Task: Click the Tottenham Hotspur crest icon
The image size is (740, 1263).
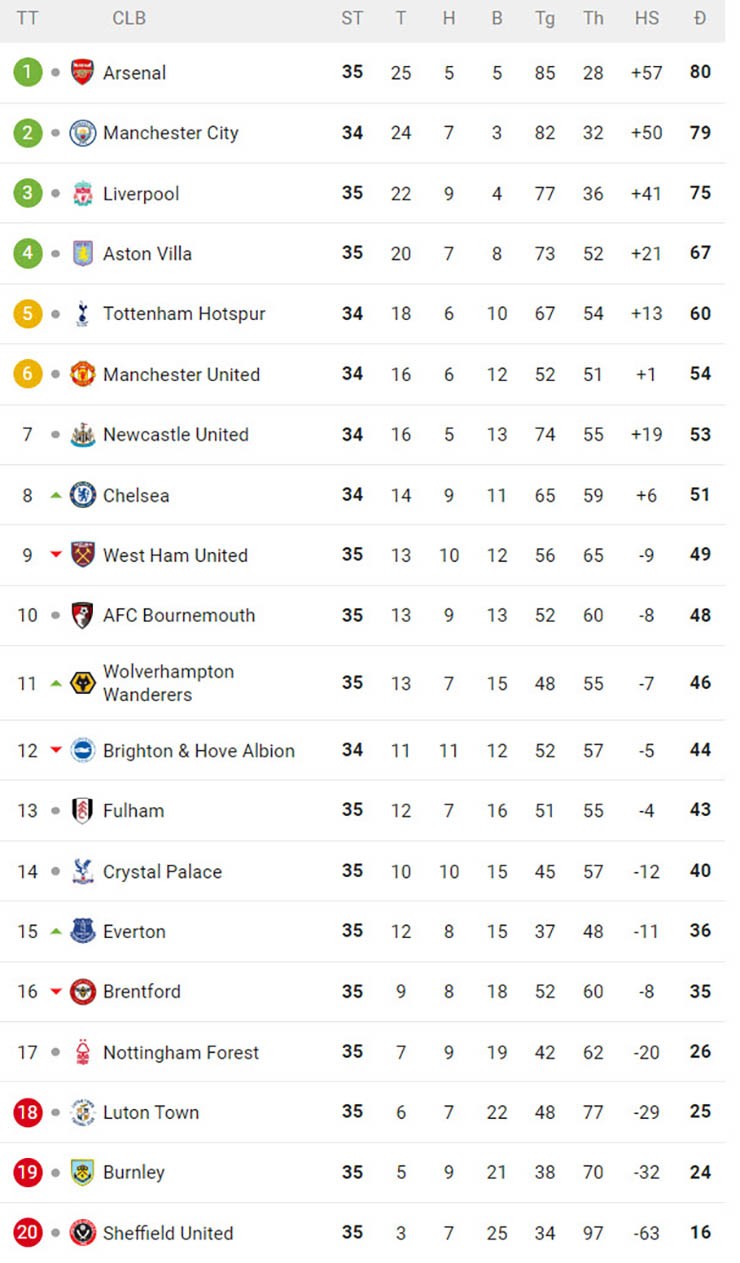Action: click(82, 314)
